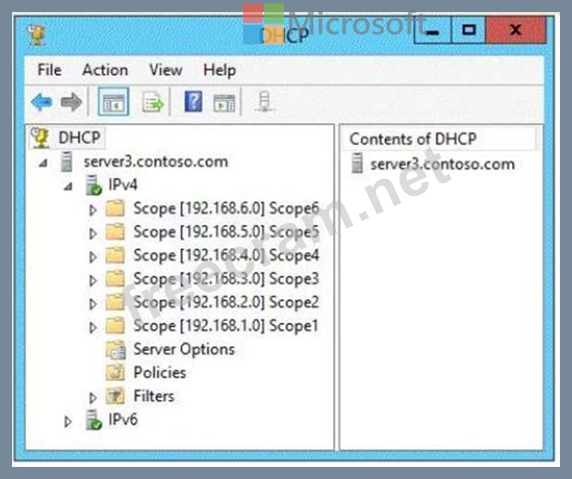Expand the Scope6 192.168.6.0 node
This screenshot has height=479, width=572.
click(x=93, y=210)
